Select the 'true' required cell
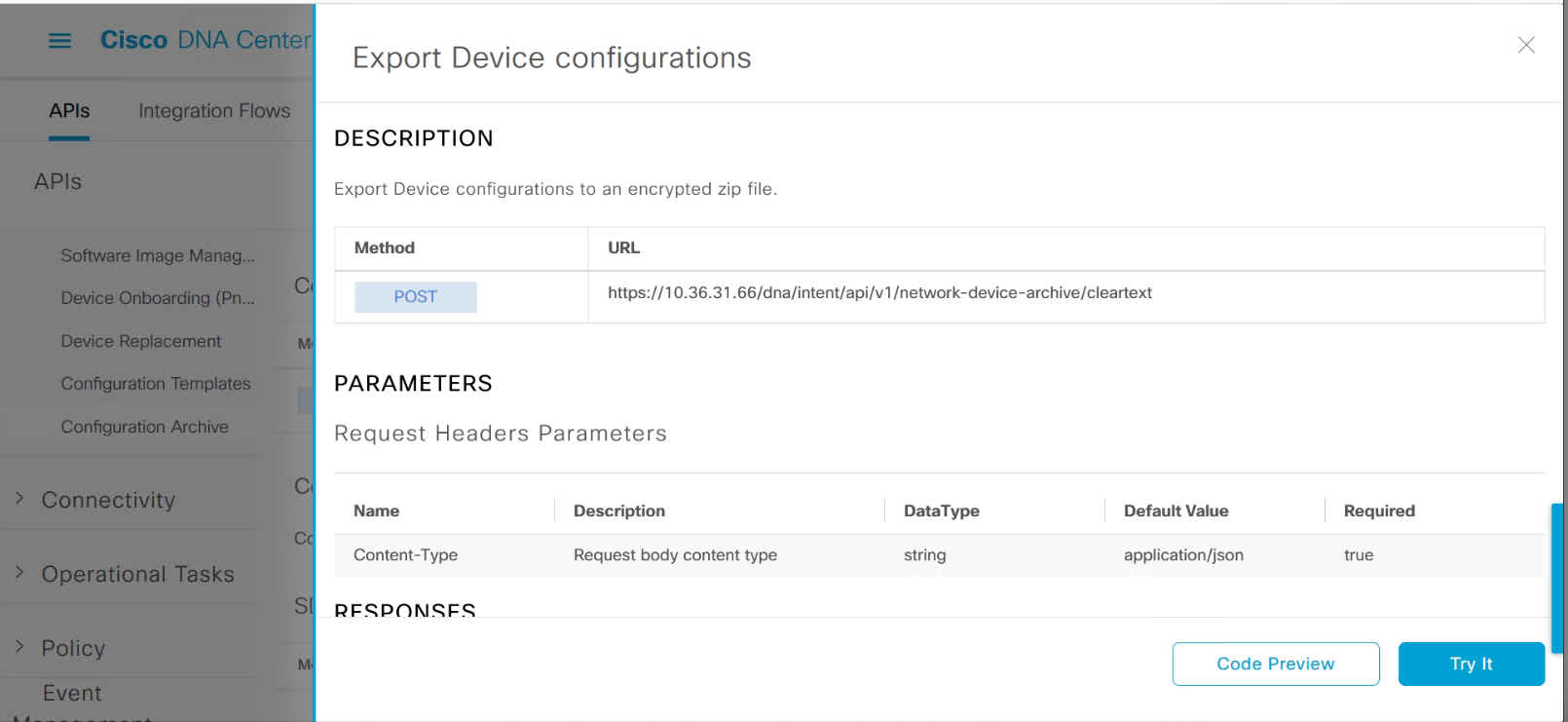1568x722 pixels. pyautogui.click(x=1359, y=554)
